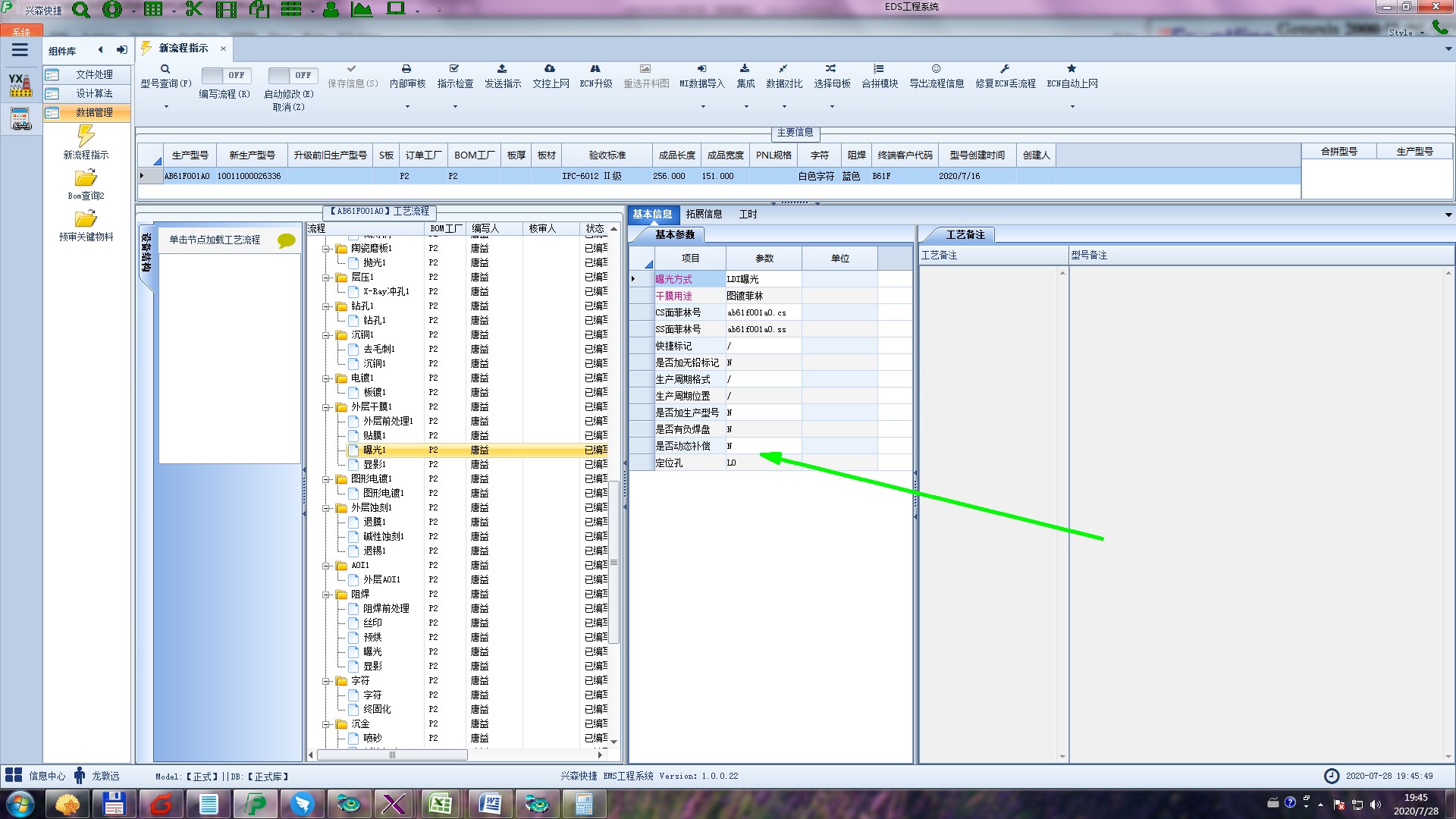The height and width of the screenshot is (819, 1456).
Task: Select the 显影1 tree node
Action: tap(375, 464)
